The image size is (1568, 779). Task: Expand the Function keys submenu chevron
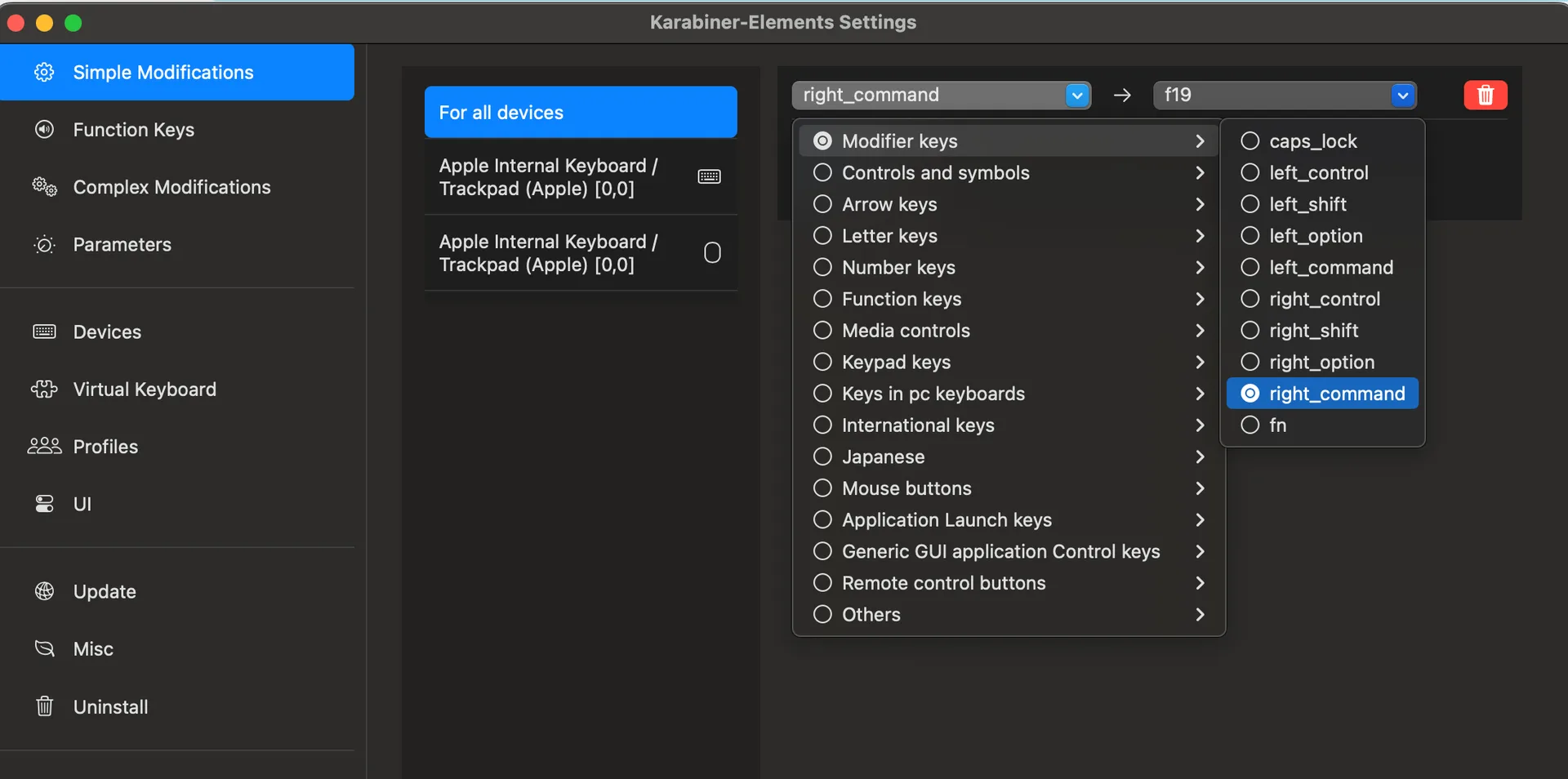[1200, 299]
